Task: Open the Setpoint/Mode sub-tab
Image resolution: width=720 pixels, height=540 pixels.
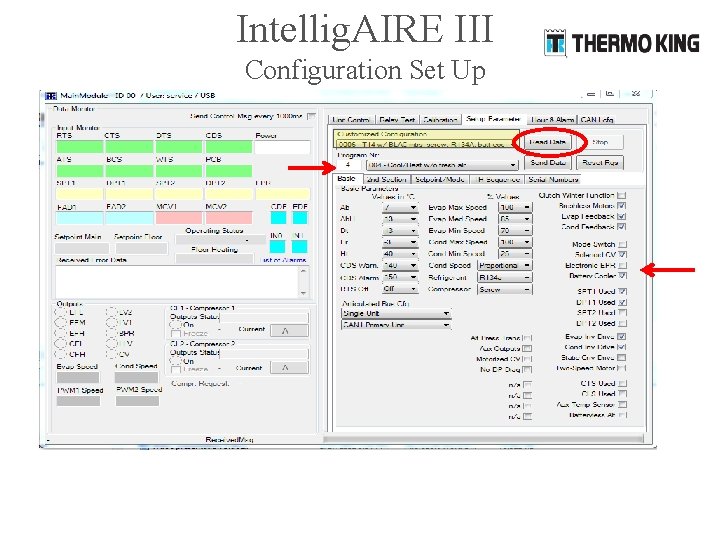Action: [x=440, y=180]
